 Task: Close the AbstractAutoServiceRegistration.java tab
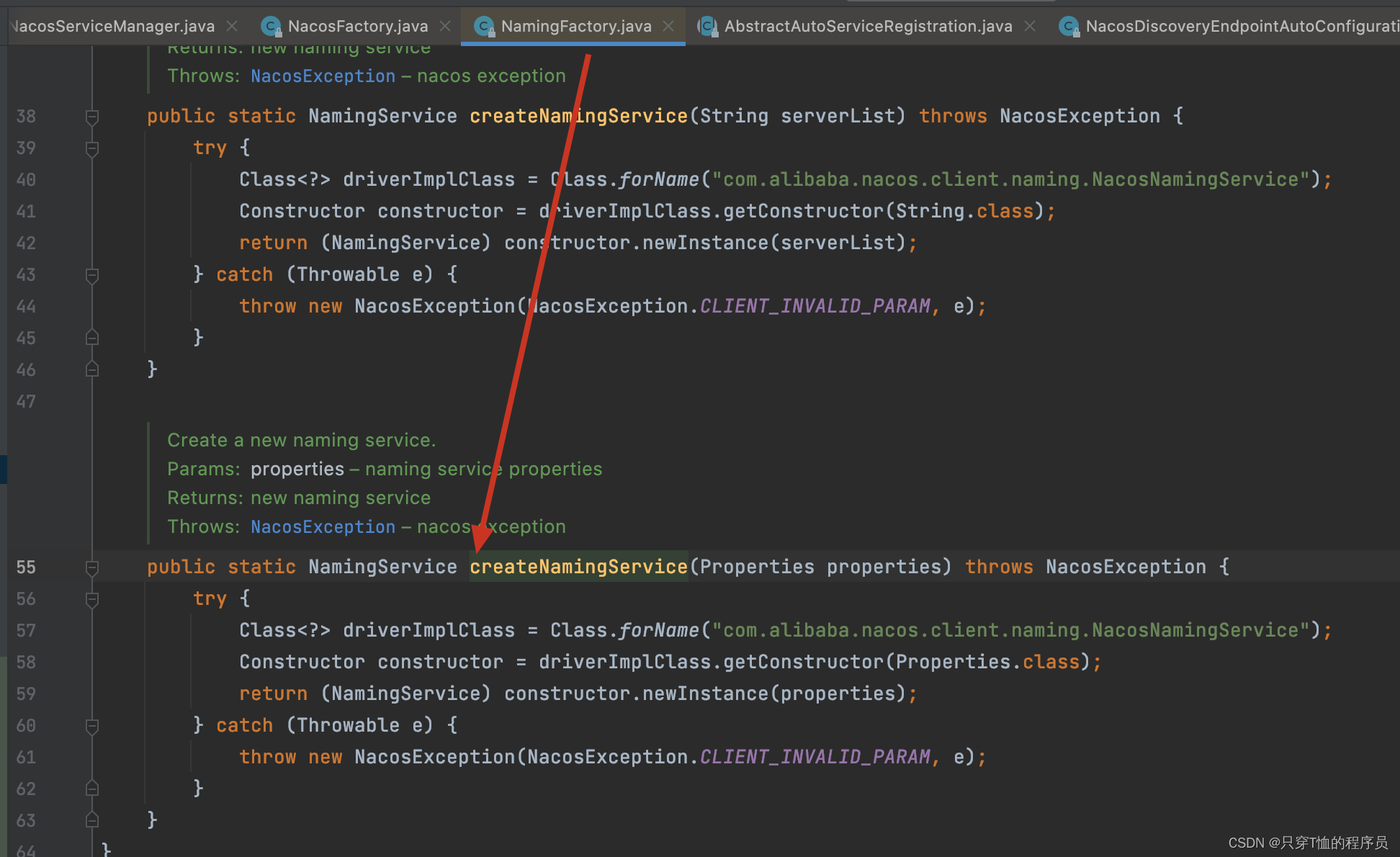pyautogui.click(x=1030, y=26)
